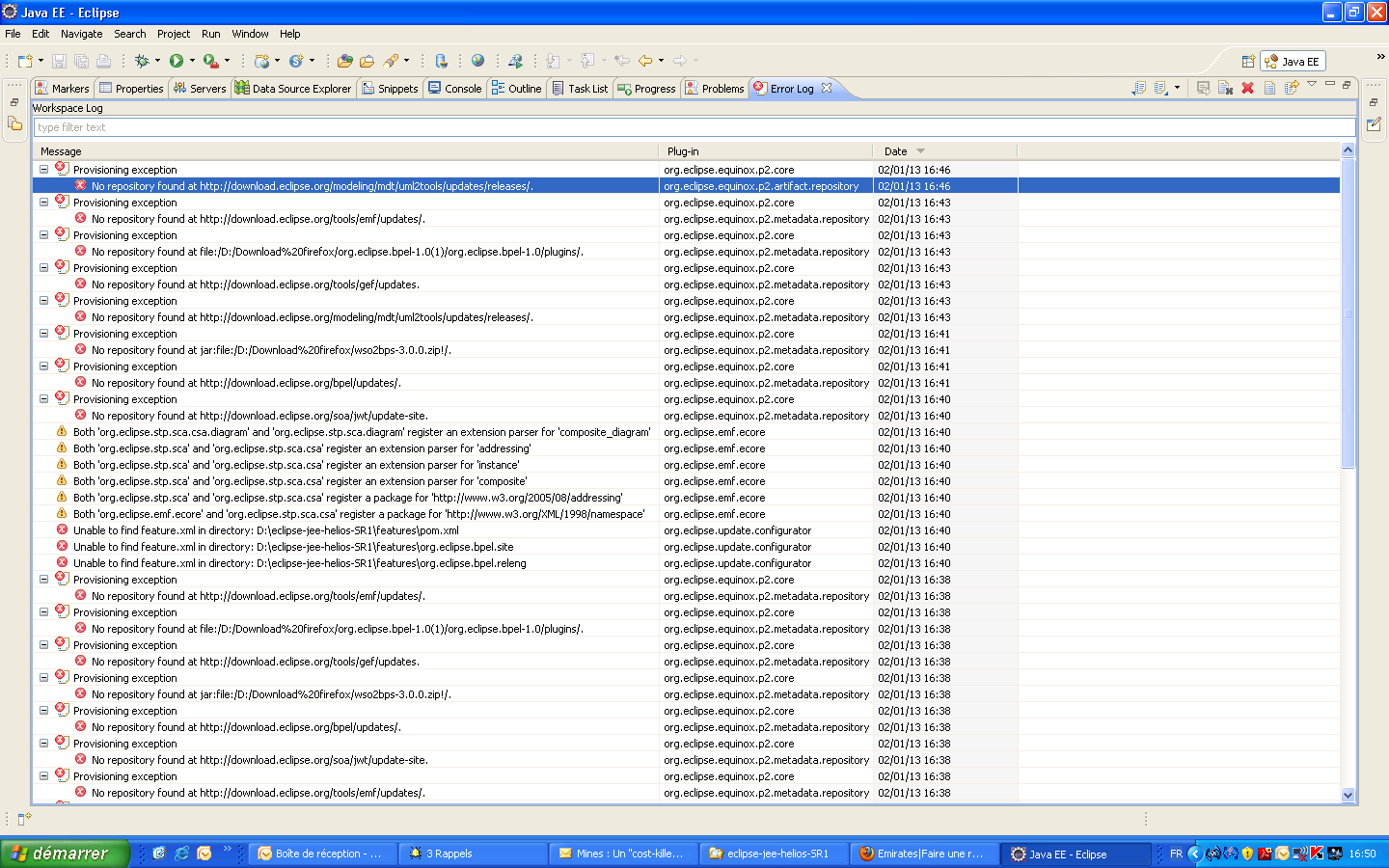Image resolution: width=1389 pixels, height=868 pixels.
Task: Switch to the Console tab
Action: click(x=455, y=89)
